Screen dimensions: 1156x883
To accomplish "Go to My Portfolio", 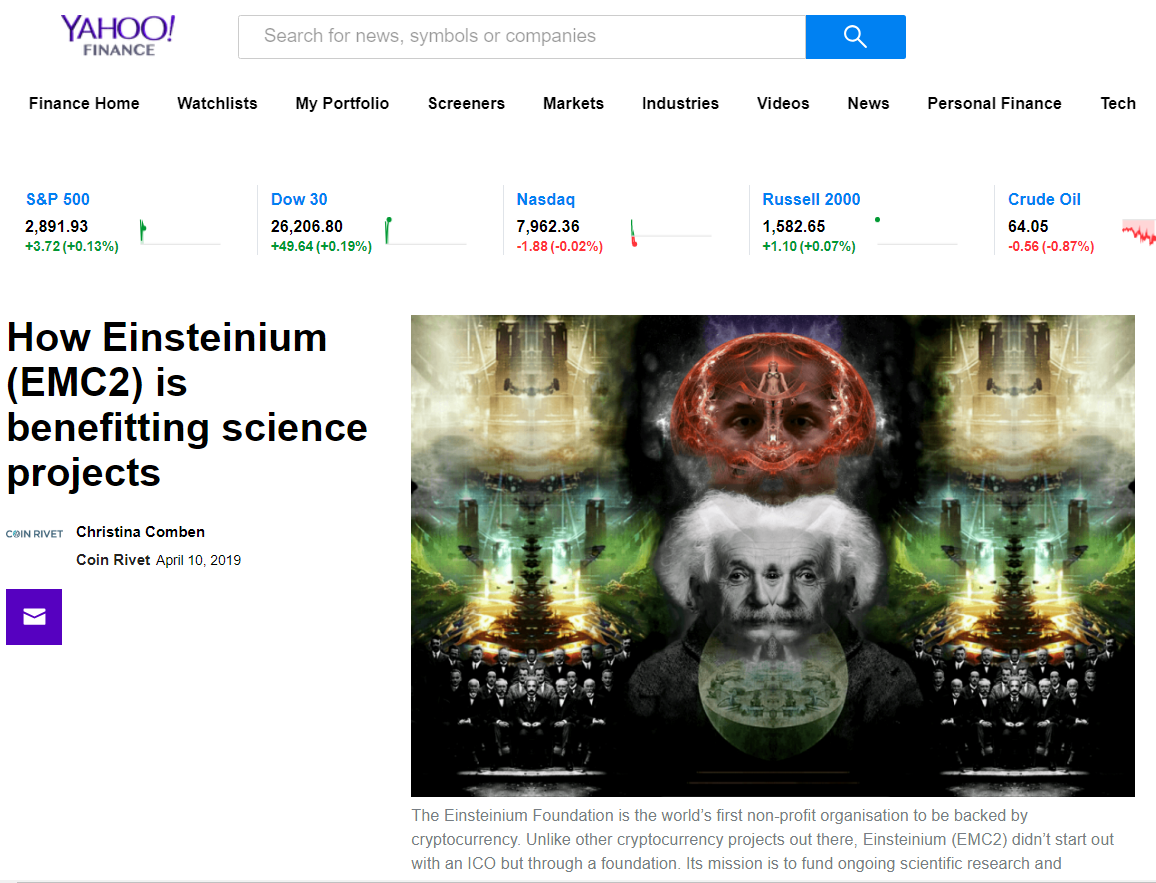I will pos(342,103).
